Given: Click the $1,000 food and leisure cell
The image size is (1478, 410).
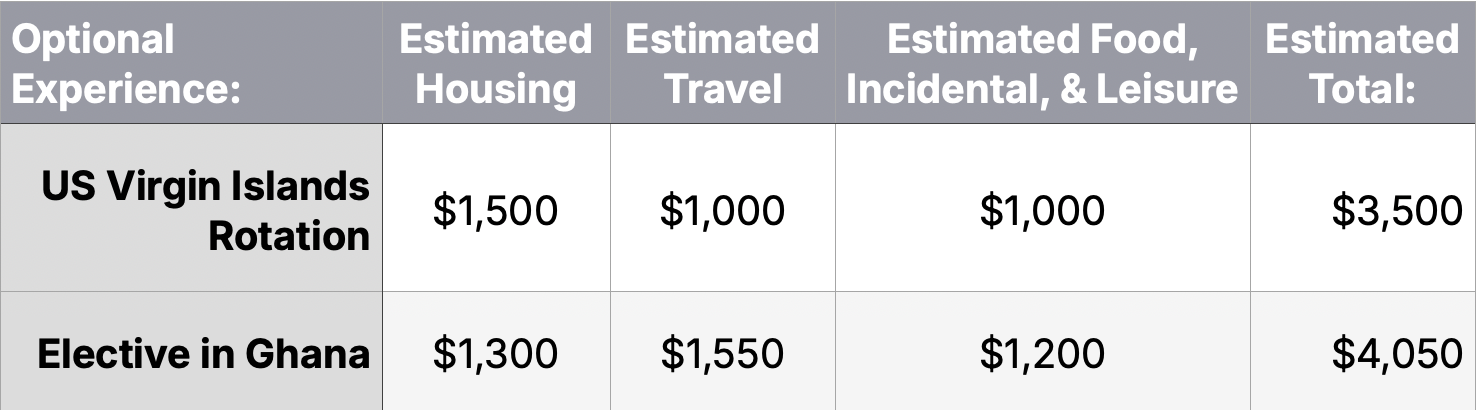Looking at the screenshot, I should click(1043, 208).
